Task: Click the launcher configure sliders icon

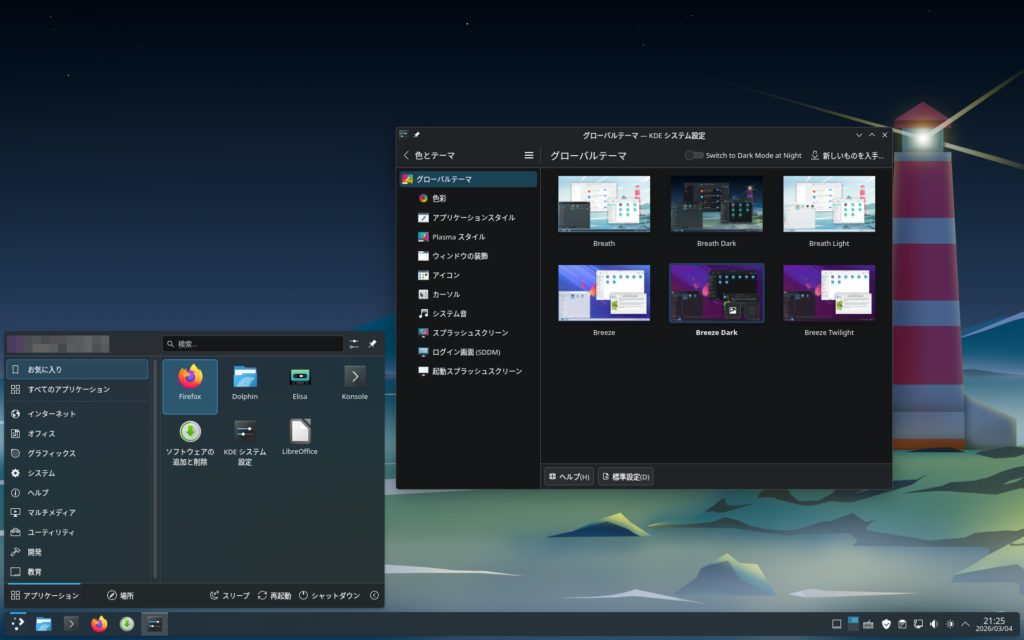Action: (x=354, y=344)
